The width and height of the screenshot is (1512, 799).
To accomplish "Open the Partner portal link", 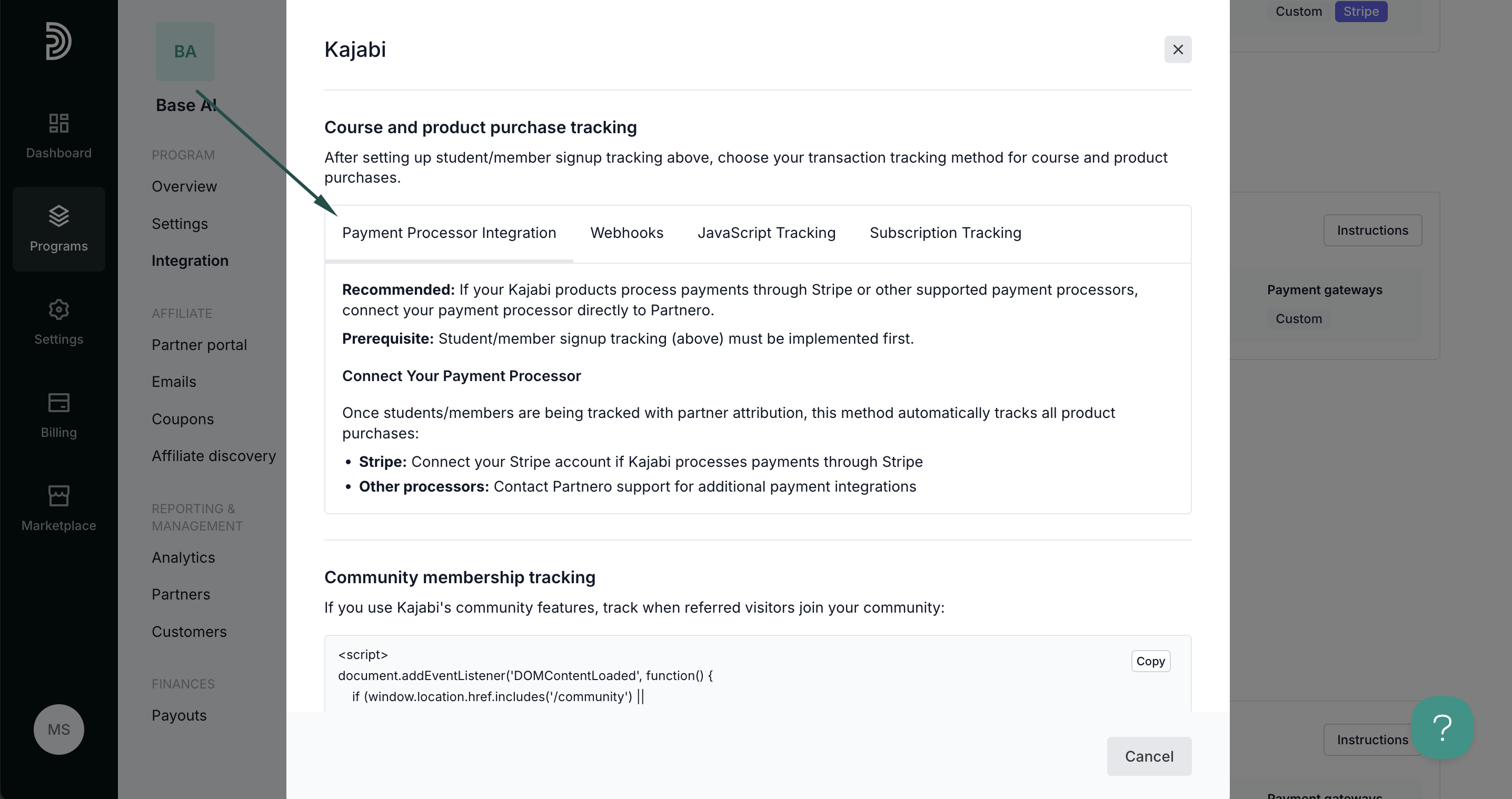I will [x=199, y=345].
